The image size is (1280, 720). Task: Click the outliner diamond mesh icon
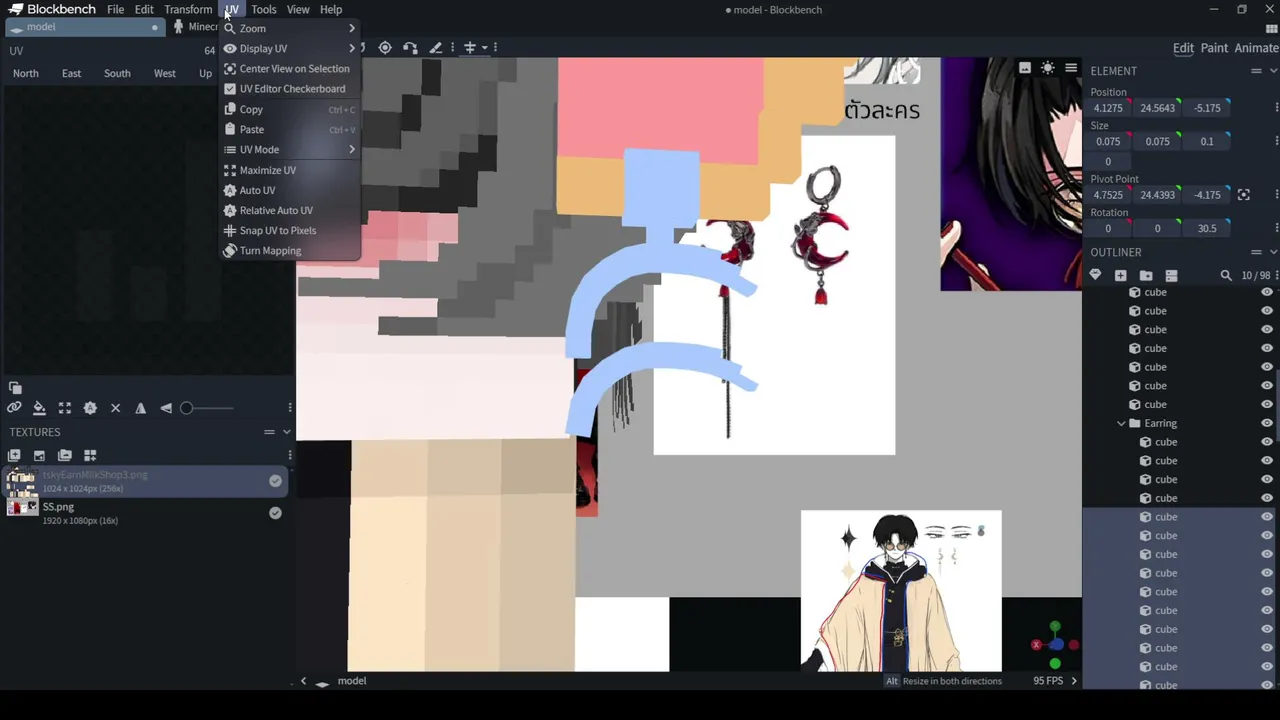[1095, 275]
